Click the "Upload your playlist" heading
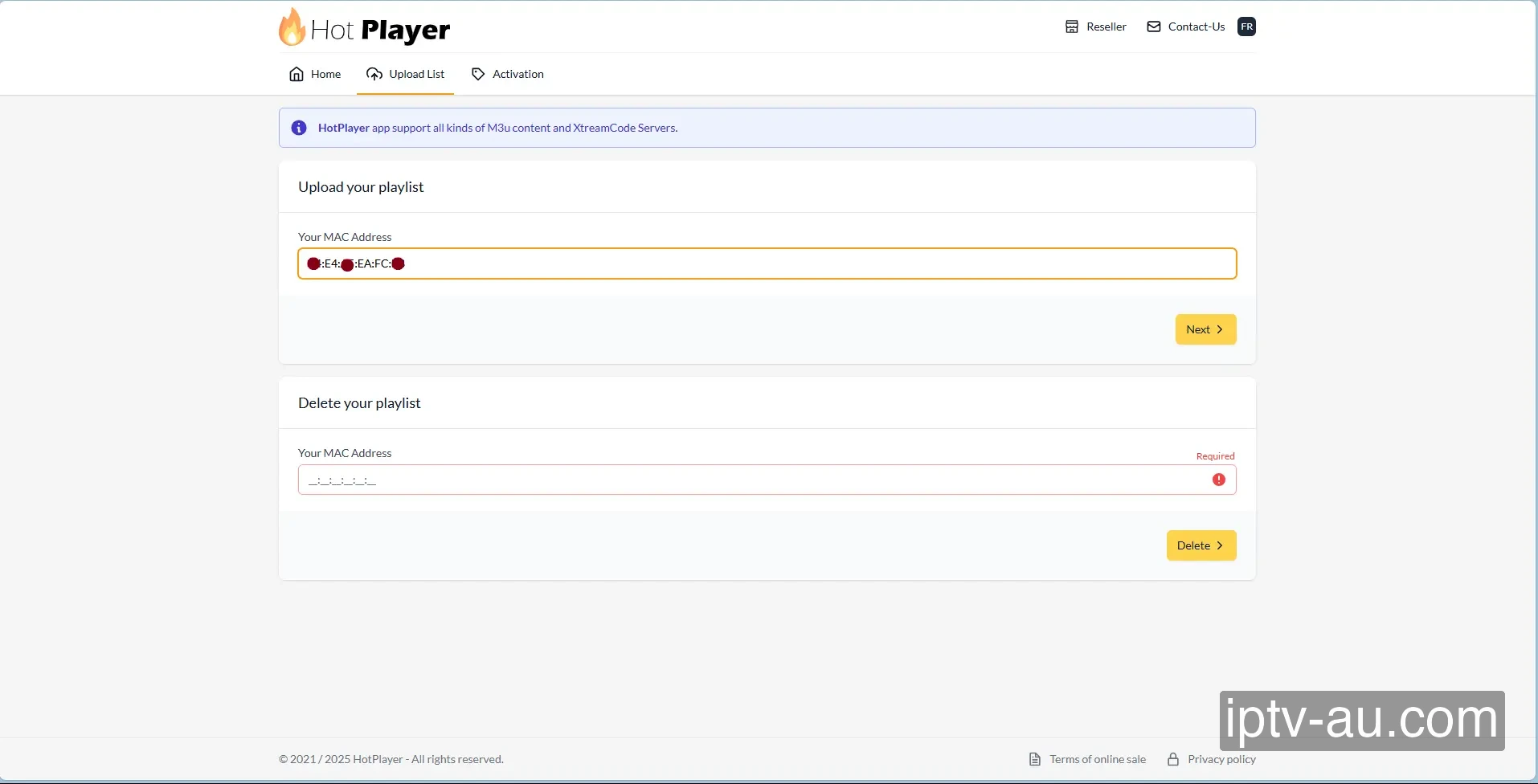Viewport: 1538px width, 784px height. coord(361,187)
